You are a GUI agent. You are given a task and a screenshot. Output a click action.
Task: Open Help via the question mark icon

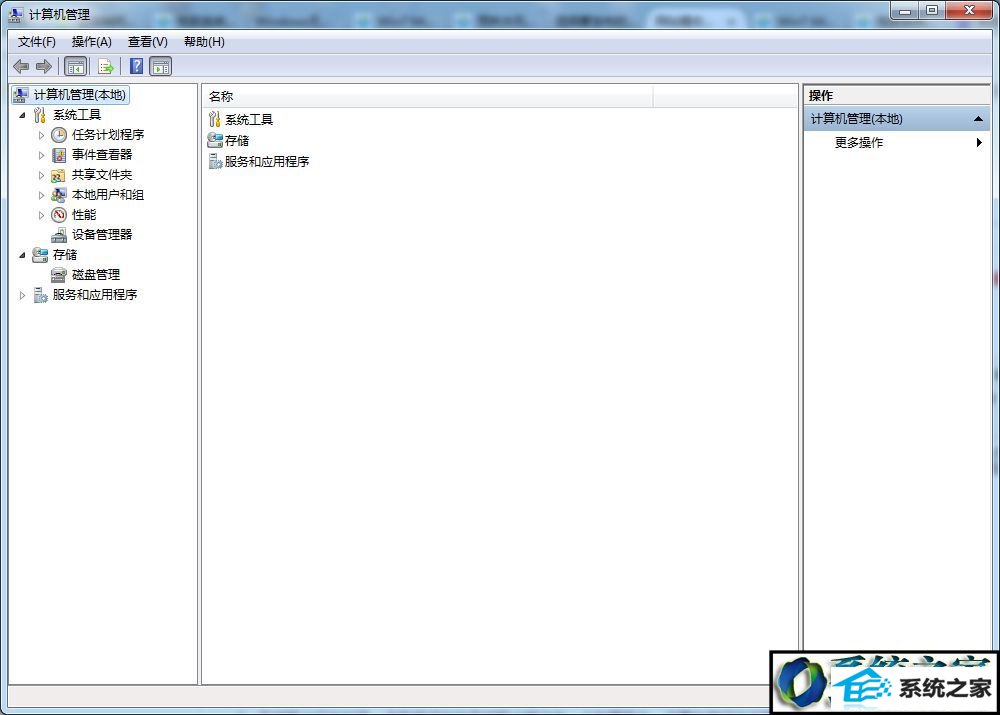pos(136,66)
